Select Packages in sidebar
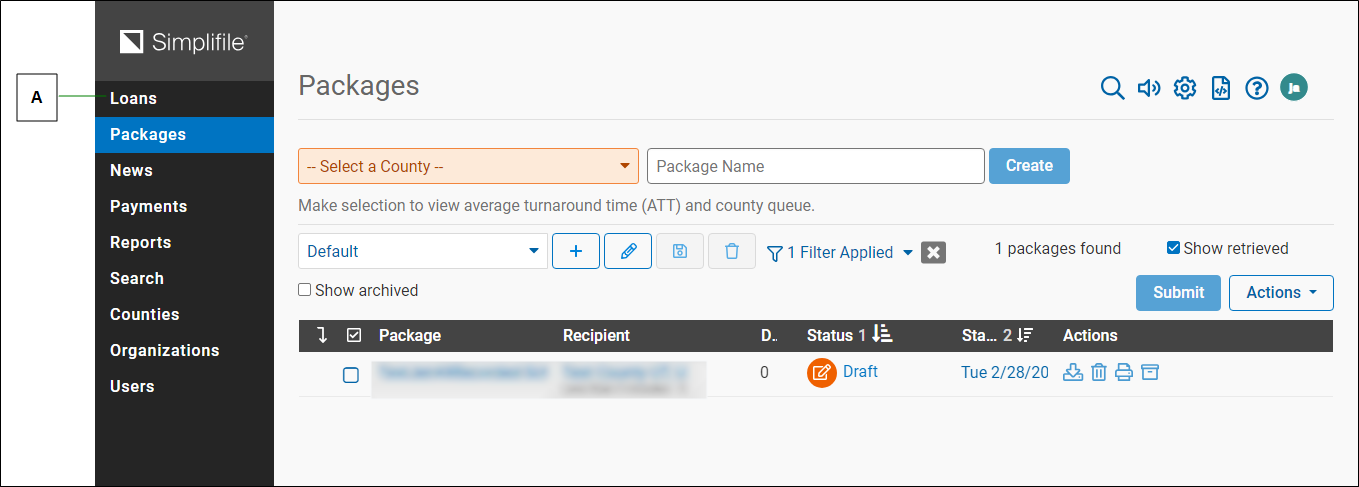Image resolution: width=1359 pixels, height=487 pixels. click(184, 134)
